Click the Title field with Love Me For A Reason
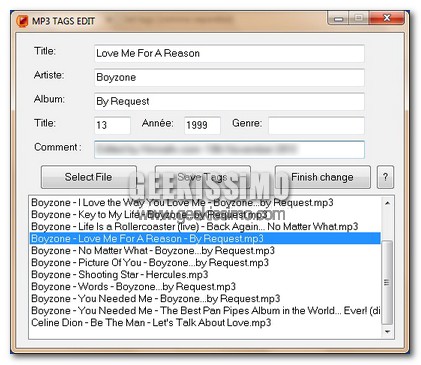Screen dimensions: 421x365 (229, 53)
